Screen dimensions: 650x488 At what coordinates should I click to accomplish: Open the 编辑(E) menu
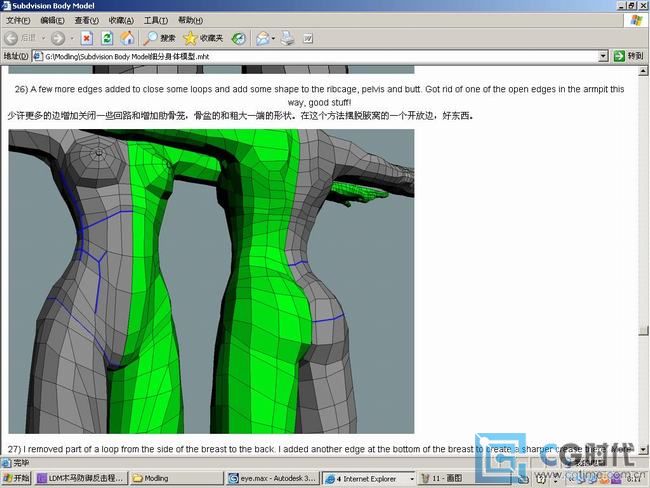(52, 20)
